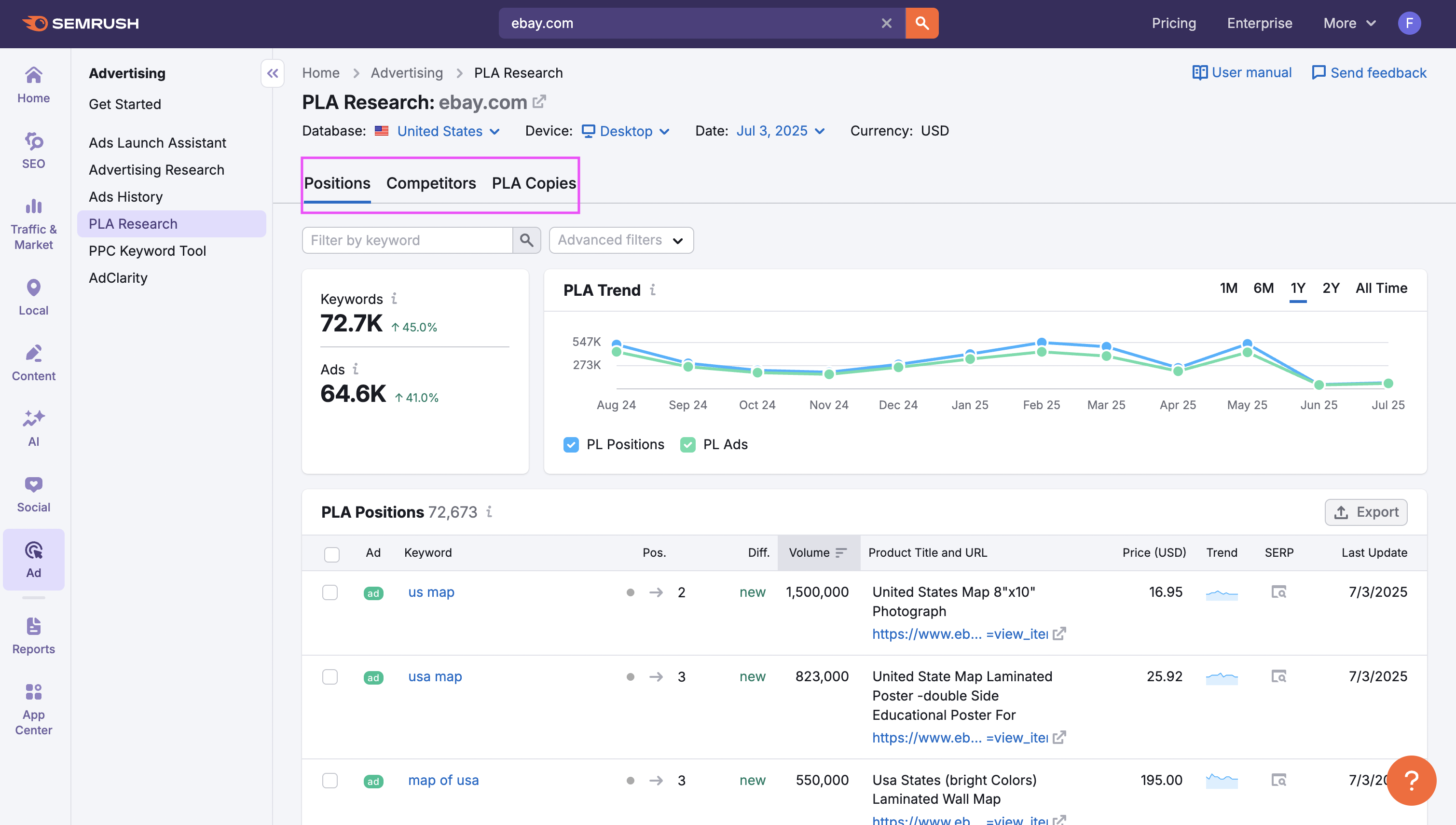This screenshot has width=1456, height=825.
Task: Click the orange help question button
Action: 1411,780
